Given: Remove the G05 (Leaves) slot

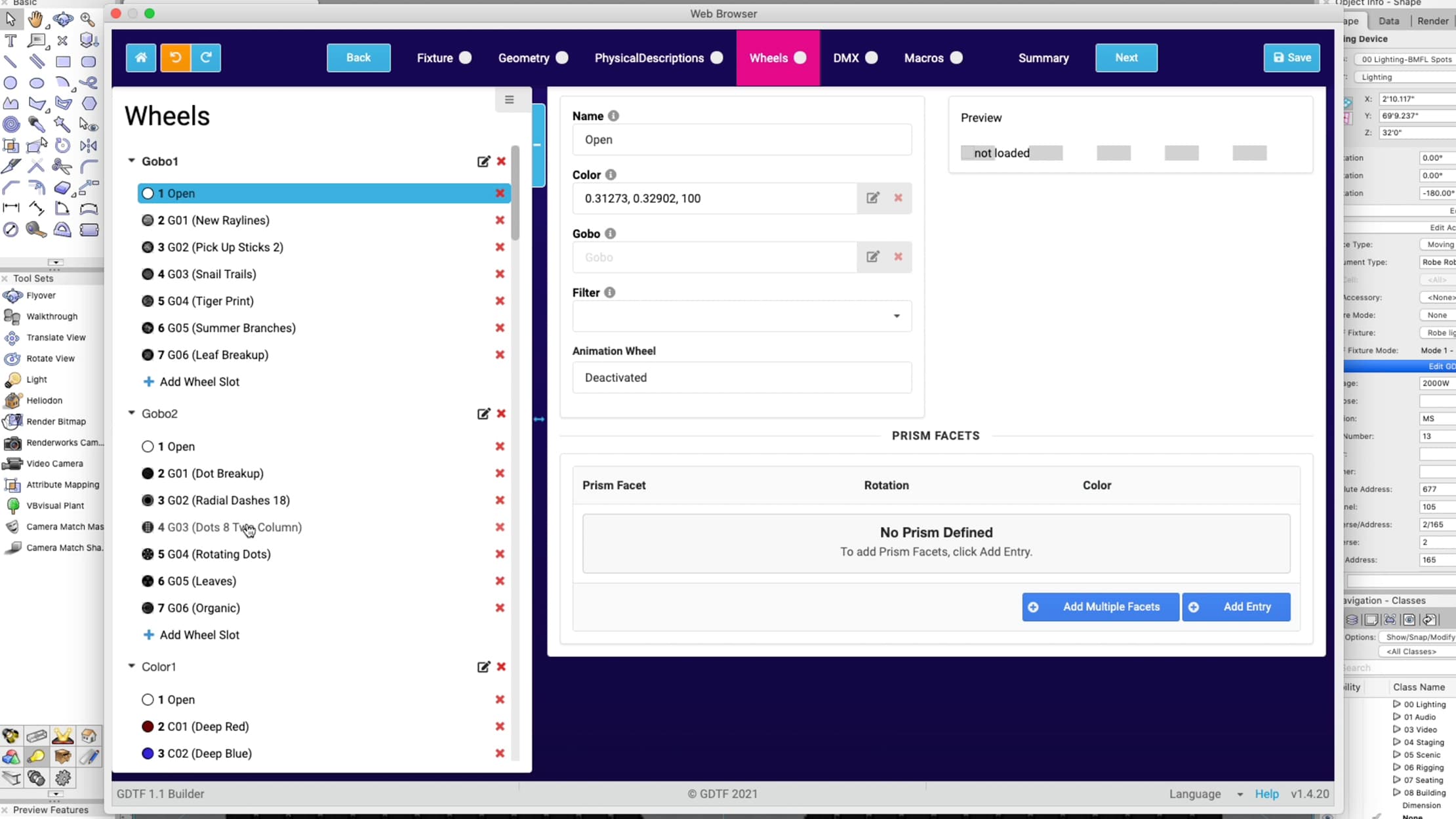Looking at the screenshot, I should click(500, 581).
